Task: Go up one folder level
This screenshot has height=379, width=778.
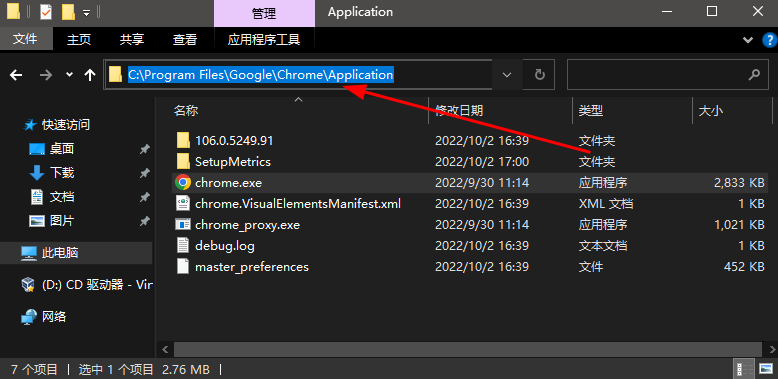Action: click(89, 75)
